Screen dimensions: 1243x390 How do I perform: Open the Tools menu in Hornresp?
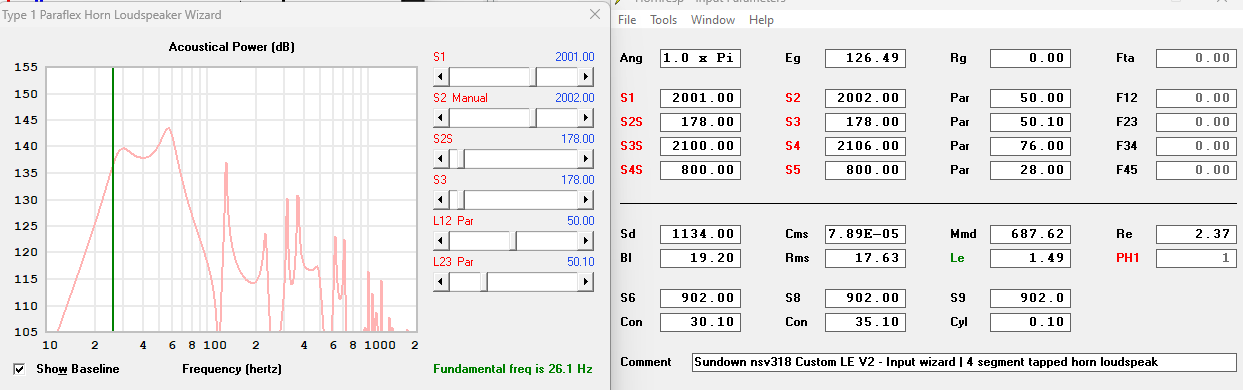(663, 20)
